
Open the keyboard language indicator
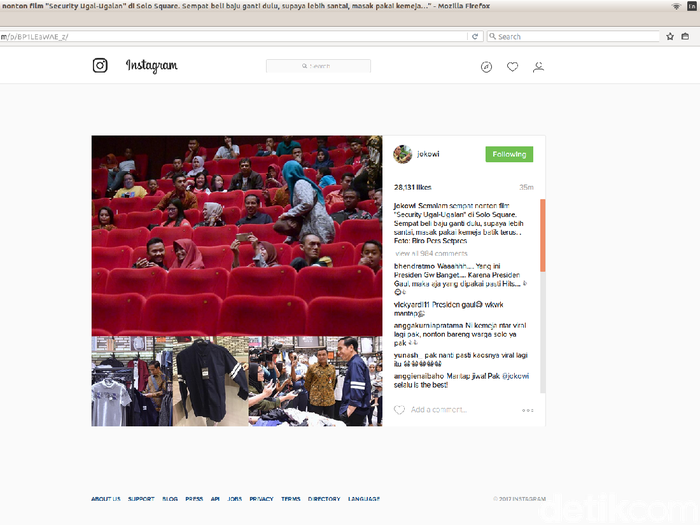(692, 6)
